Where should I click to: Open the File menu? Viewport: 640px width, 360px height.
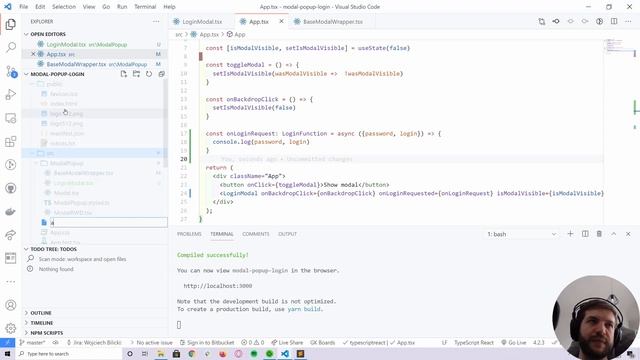[24, 7]
